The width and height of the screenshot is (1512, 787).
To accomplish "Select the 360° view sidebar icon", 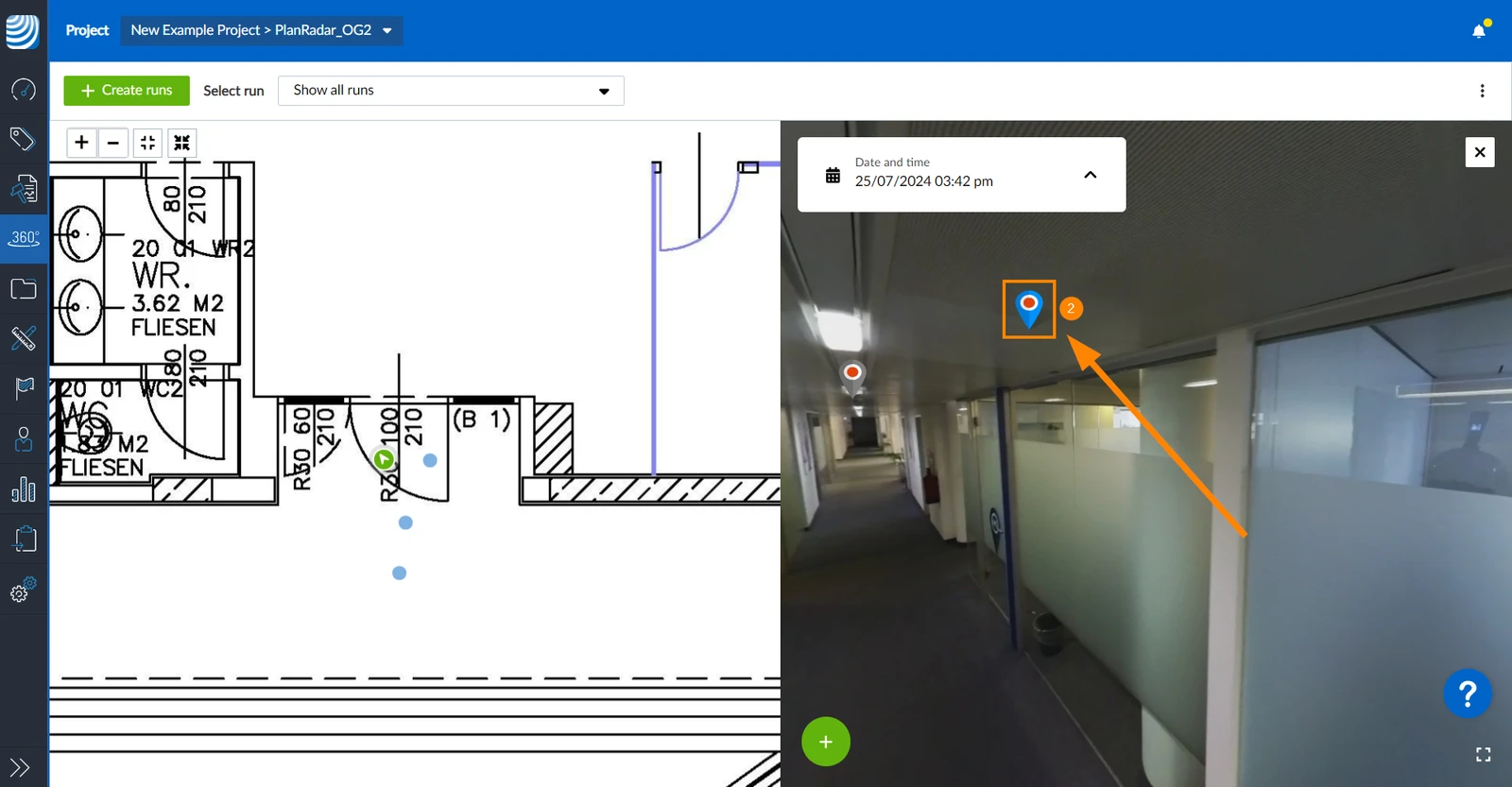I will click(x=24, y=238).
